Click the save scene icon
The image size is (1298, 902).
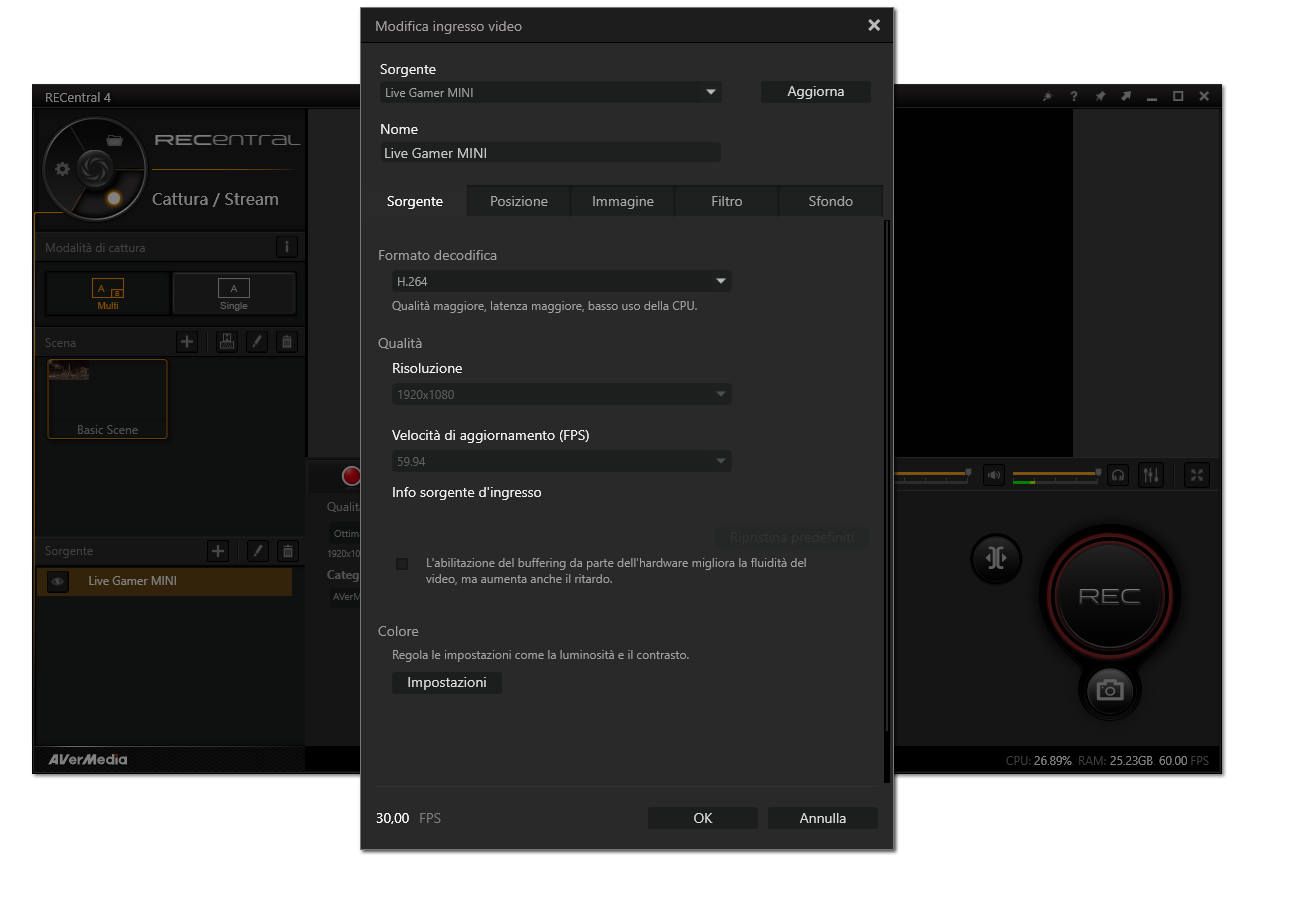pos(227,342)
